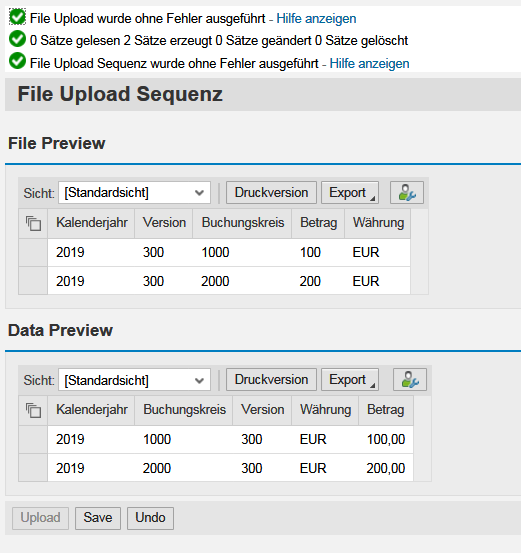This screenshot has width=521, height=553.
Task: Open Hilfe anzeigen link on first message
Action: click(x=316, y=18)
